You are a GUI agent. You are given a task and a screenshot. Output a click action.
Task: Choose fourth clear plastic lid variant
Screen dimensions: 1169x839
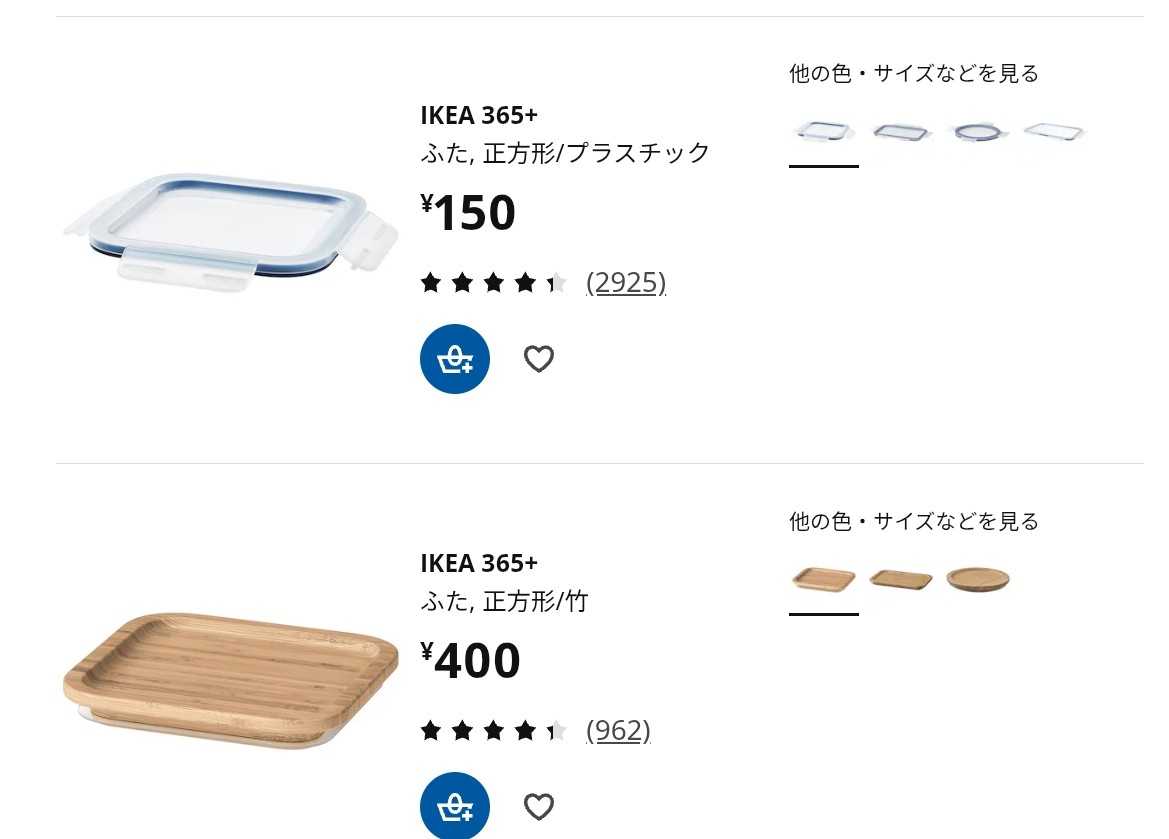pos(1053,133)
